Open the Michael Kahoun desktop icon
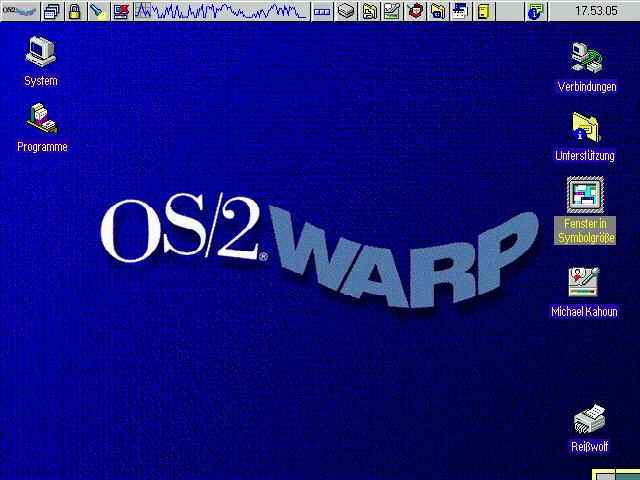The width and height of the screenshot is (640, 480). tap(584, 282)
